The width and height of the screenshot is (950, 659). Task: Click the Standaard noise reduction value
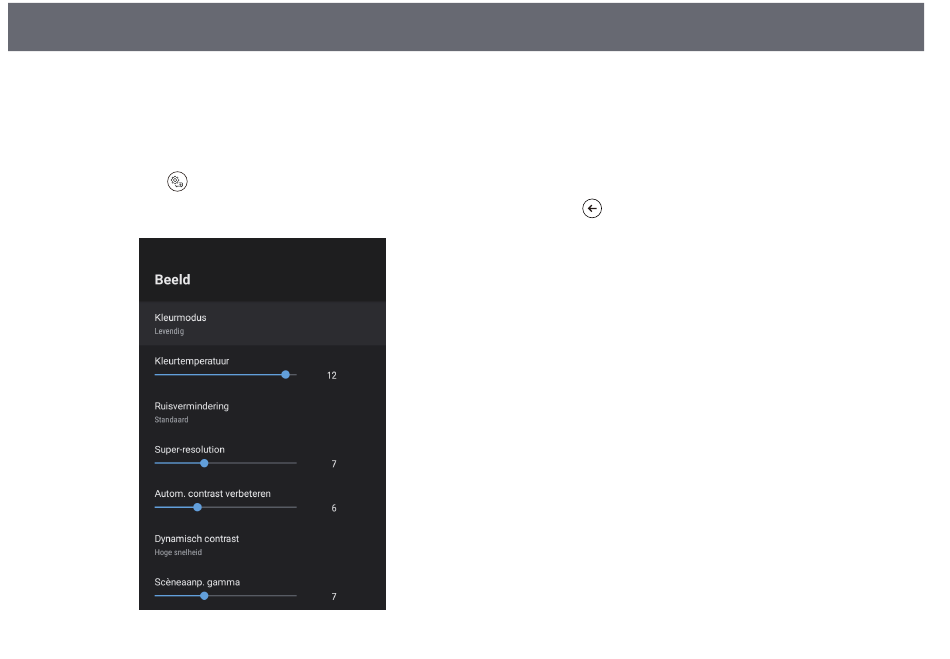tap(171, 420)
